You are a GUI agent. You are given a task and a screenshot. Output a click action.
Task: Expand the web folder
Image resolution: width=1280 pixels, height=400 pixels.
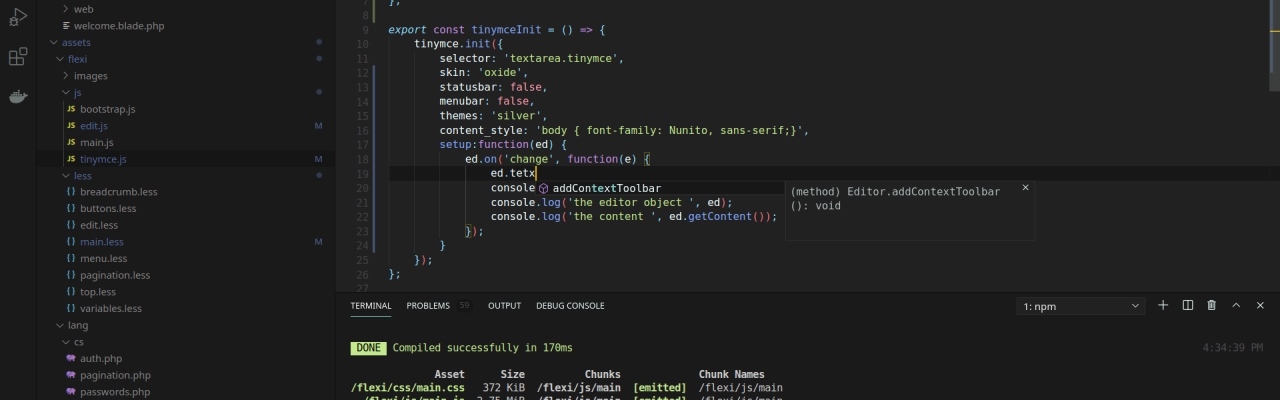click(83, 9)
